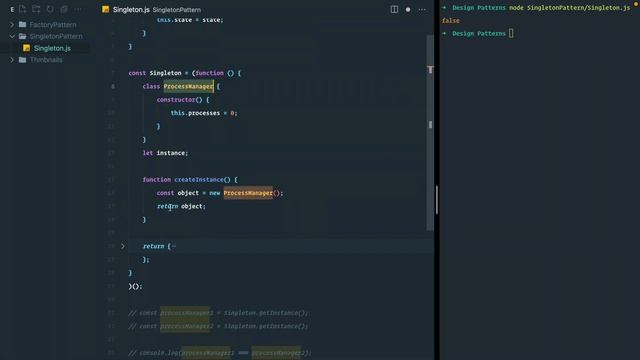The width and height of the screenshot is (640, 360).
Task: Select the Thumbnails folder name
Action: click(x=46, y=60)
